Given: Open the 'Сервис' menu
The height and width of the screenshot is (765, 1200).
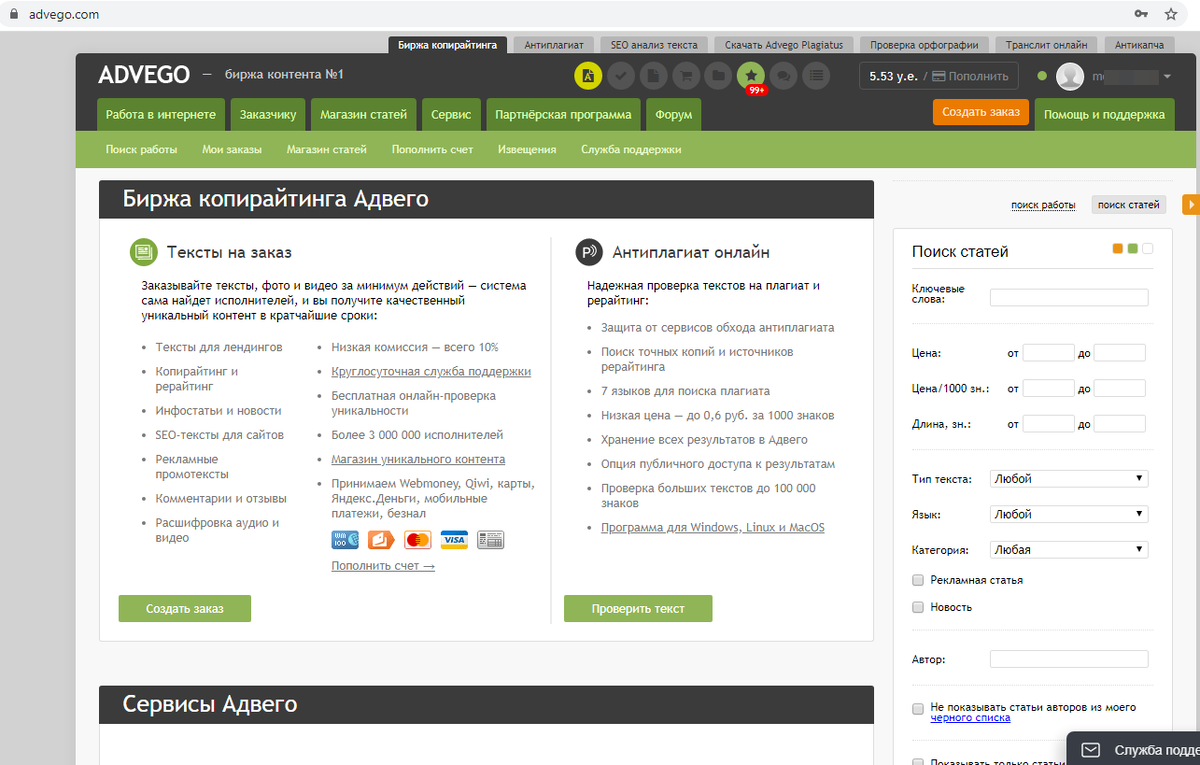Looking at the screenshot, I should coord(451,115).
